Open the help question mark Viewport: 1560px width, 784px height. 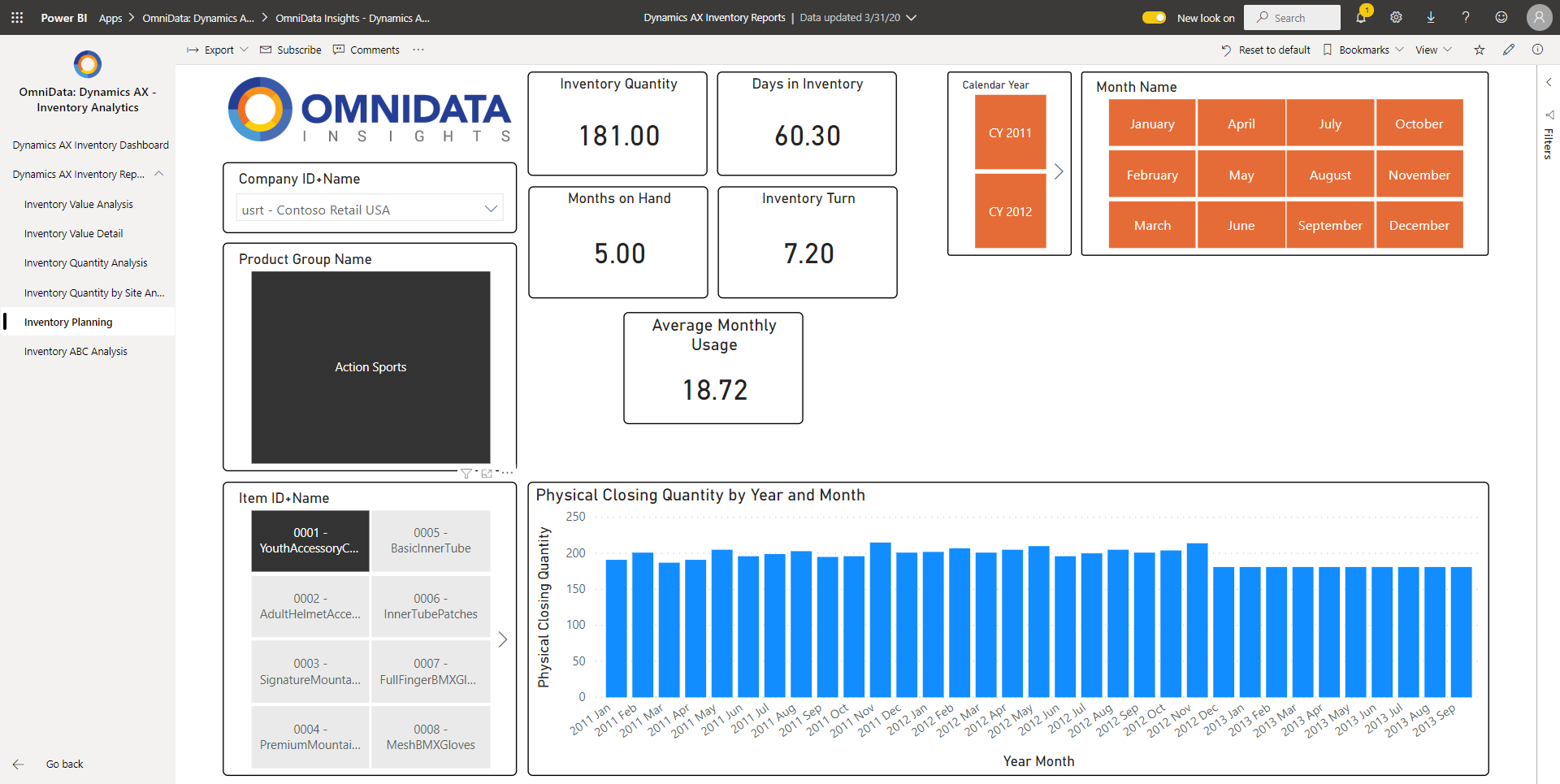coord(1466,17)
